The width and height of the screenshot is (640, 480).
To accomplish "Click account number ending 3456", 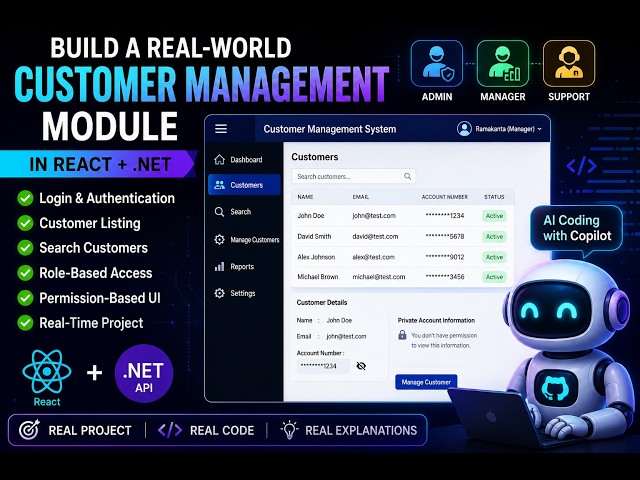I will click(x=445, y=277).
